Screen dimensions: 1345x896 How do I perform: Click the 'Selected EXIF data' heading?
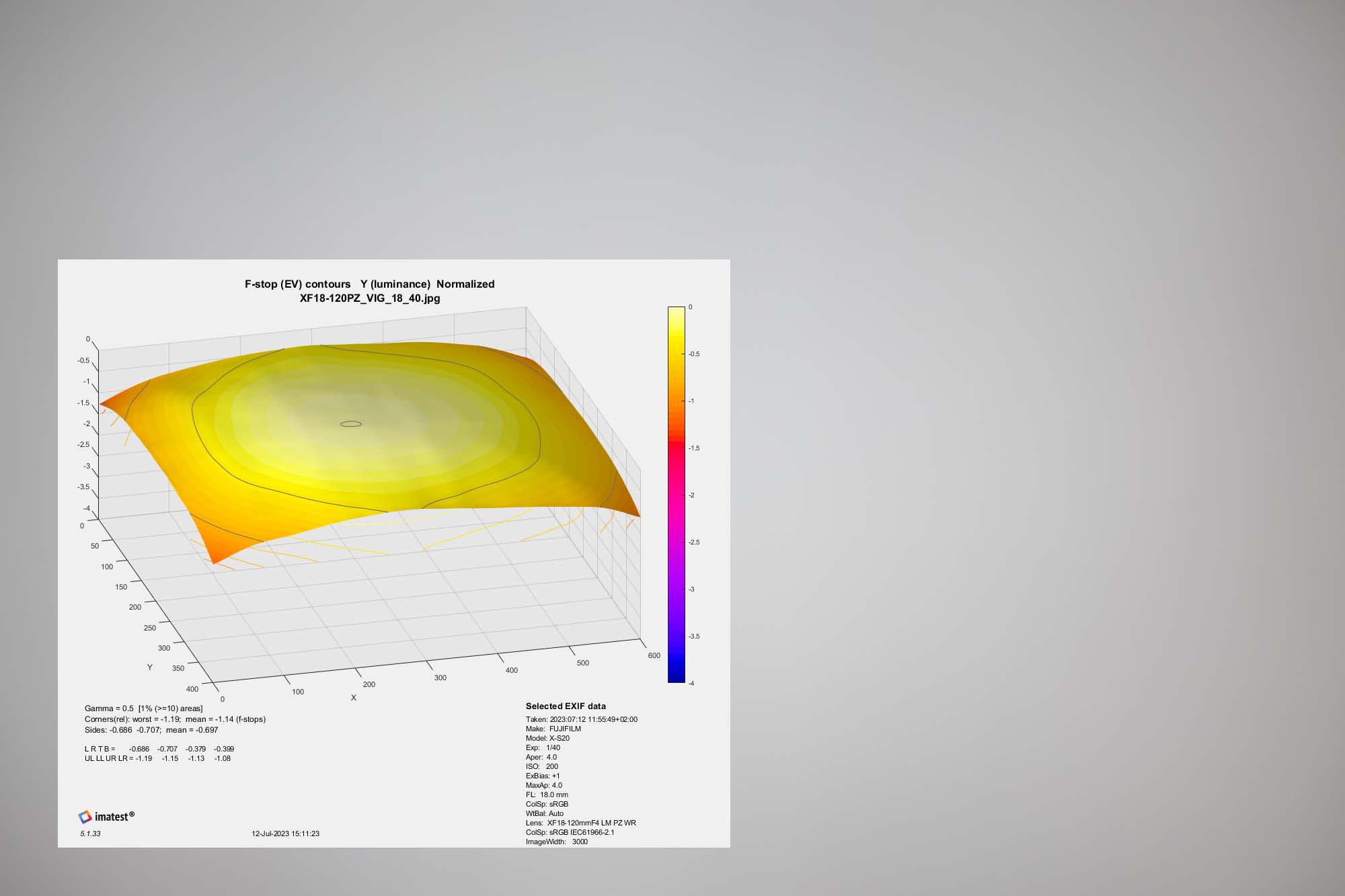click(566, 706)
